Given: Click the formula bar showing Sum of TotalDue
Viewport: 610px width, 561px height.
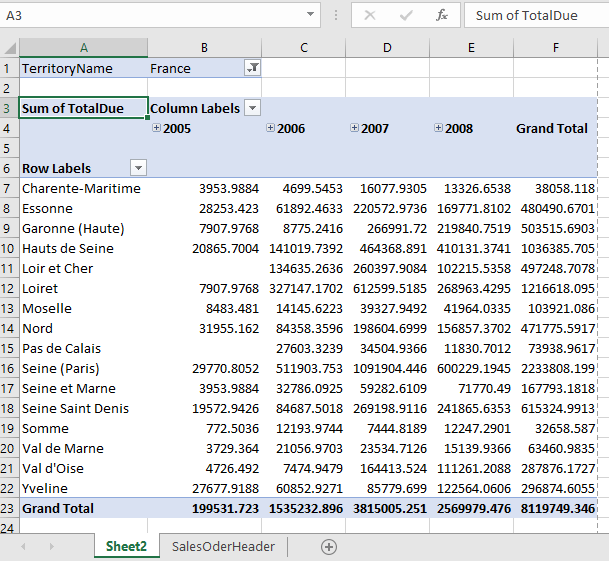Looking at the screenshot, I should coord(537,16).
